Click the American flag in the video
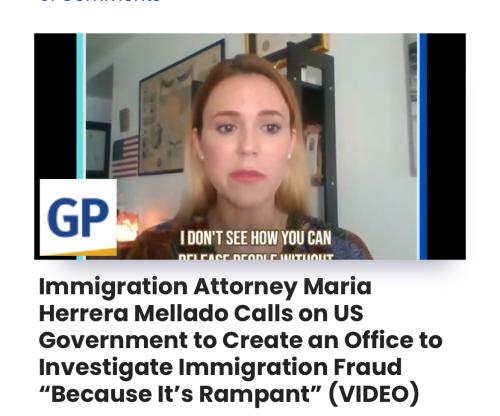The height and width of the screenshot is (416, 500). 125,156
